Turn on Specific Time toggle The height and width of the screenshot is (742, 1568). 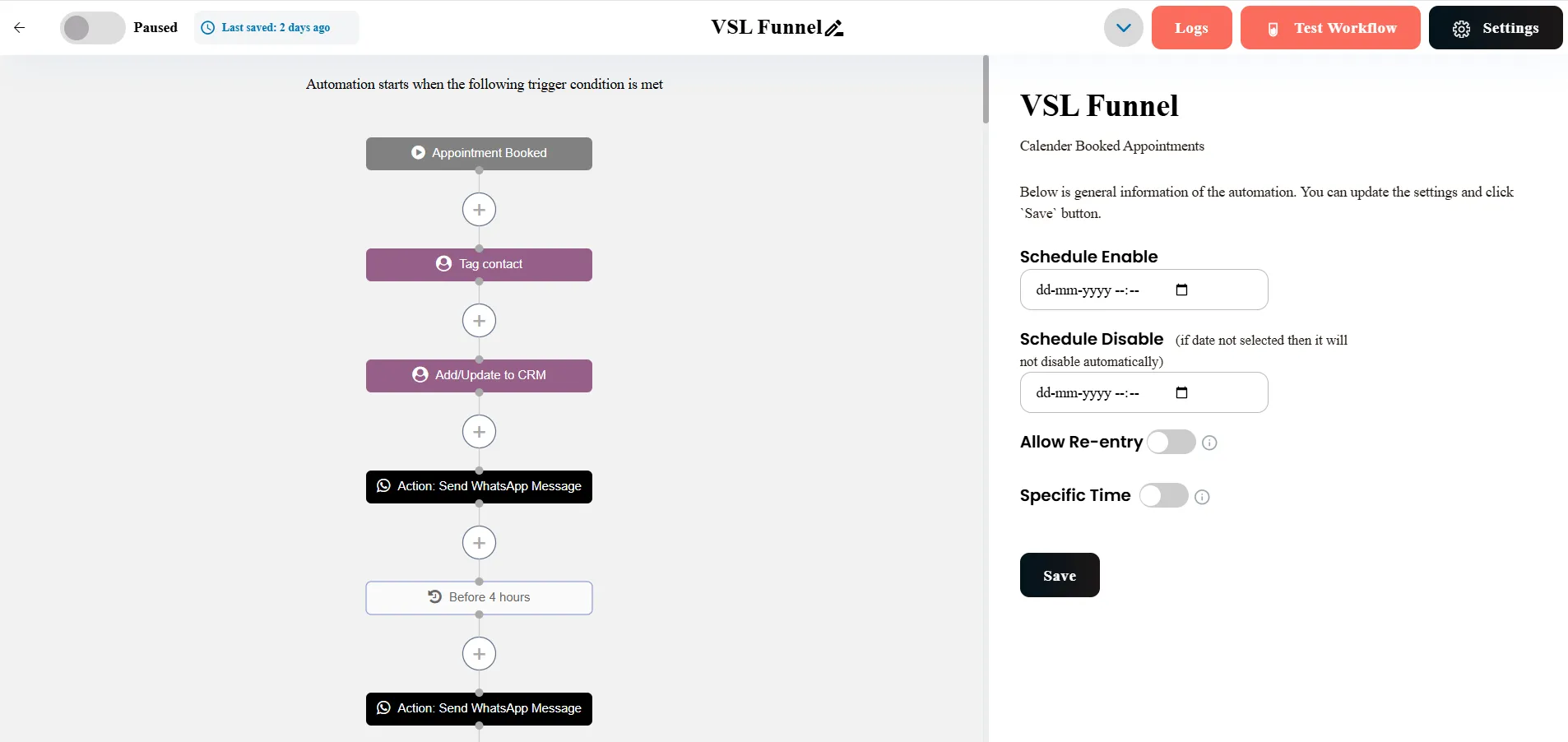pos(1163,495)
